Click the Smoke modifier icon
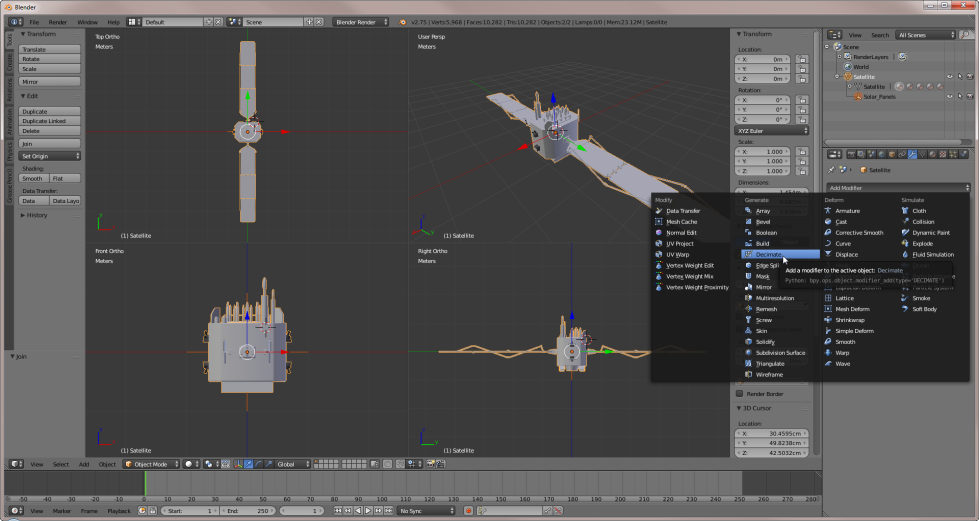Image resolution: width=979 pixels, height=521 pixels. (x=906, y=298)
